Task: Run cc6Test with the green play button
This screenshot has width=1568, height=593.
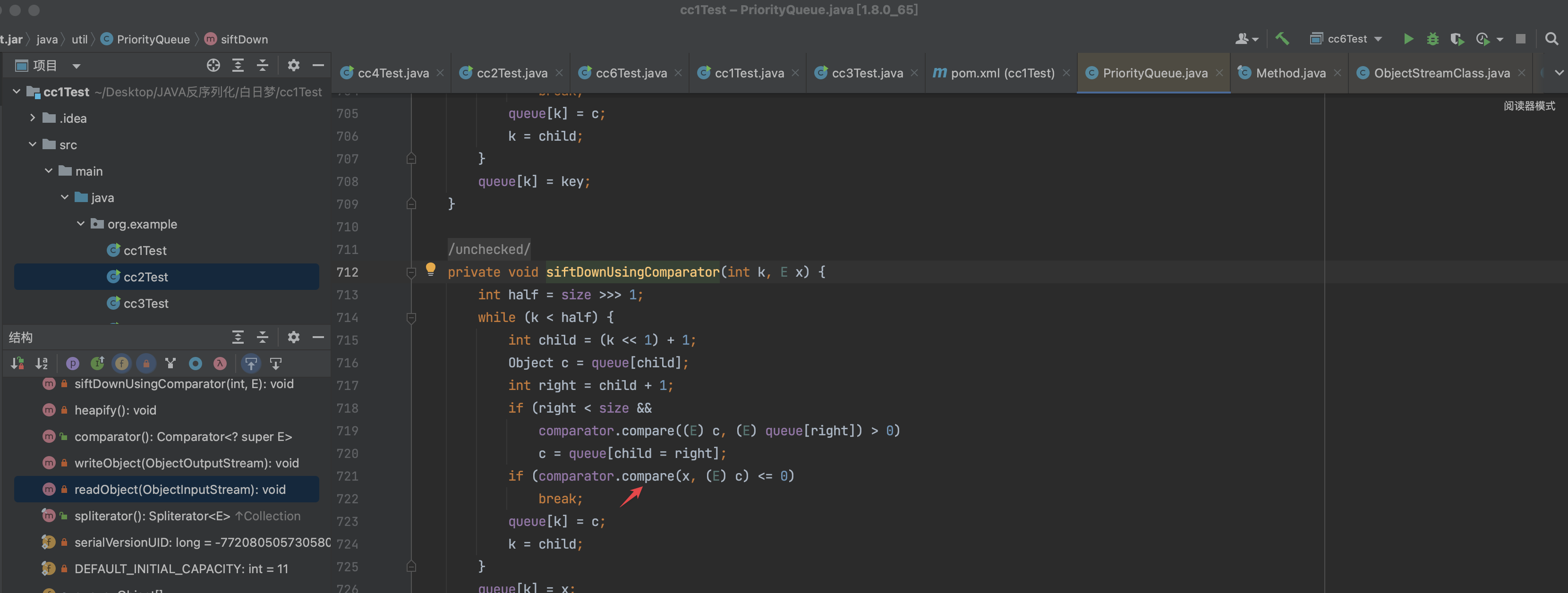Action: [x=1408, y=39]
